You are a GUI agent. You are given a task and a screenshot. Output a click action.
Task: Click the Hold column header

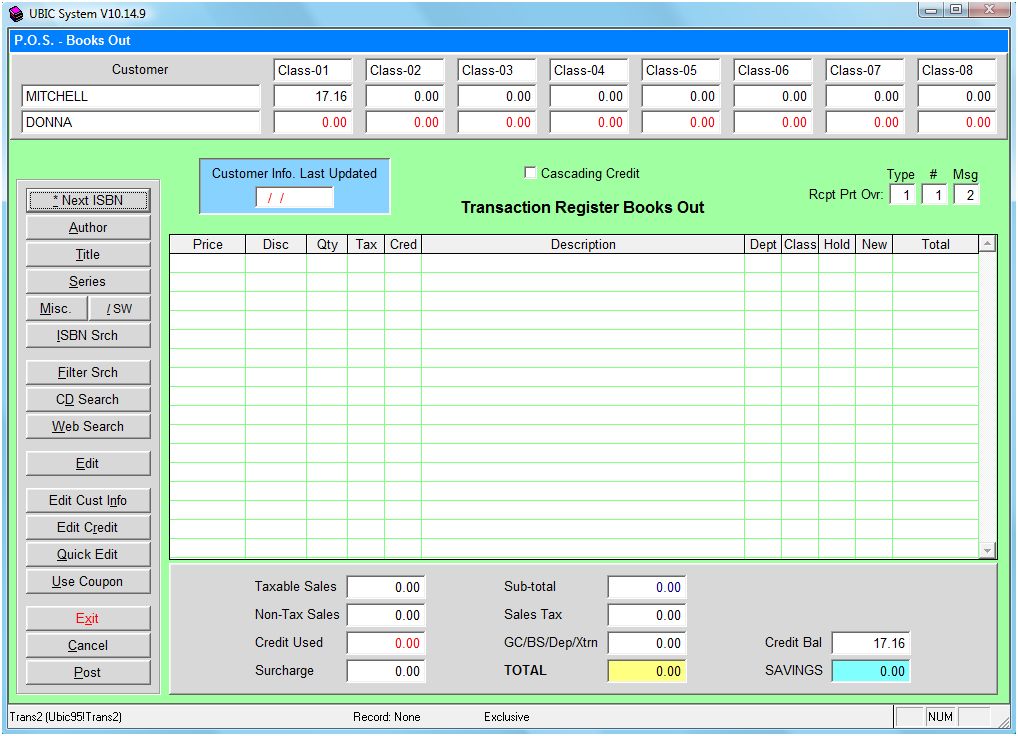coord(837,244)
